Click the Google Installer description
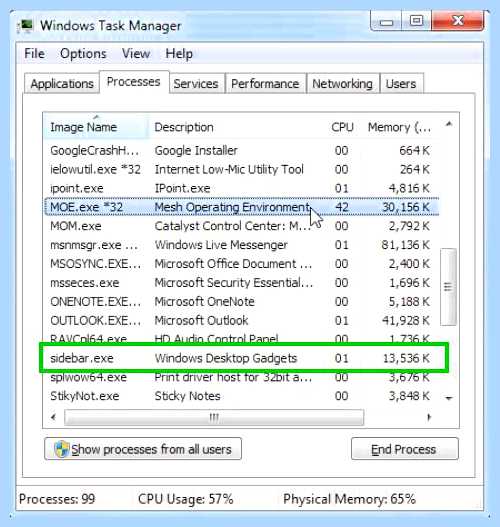Image resolution: width=500 pixels, height=527 pixels. click(x=196, y=150)
